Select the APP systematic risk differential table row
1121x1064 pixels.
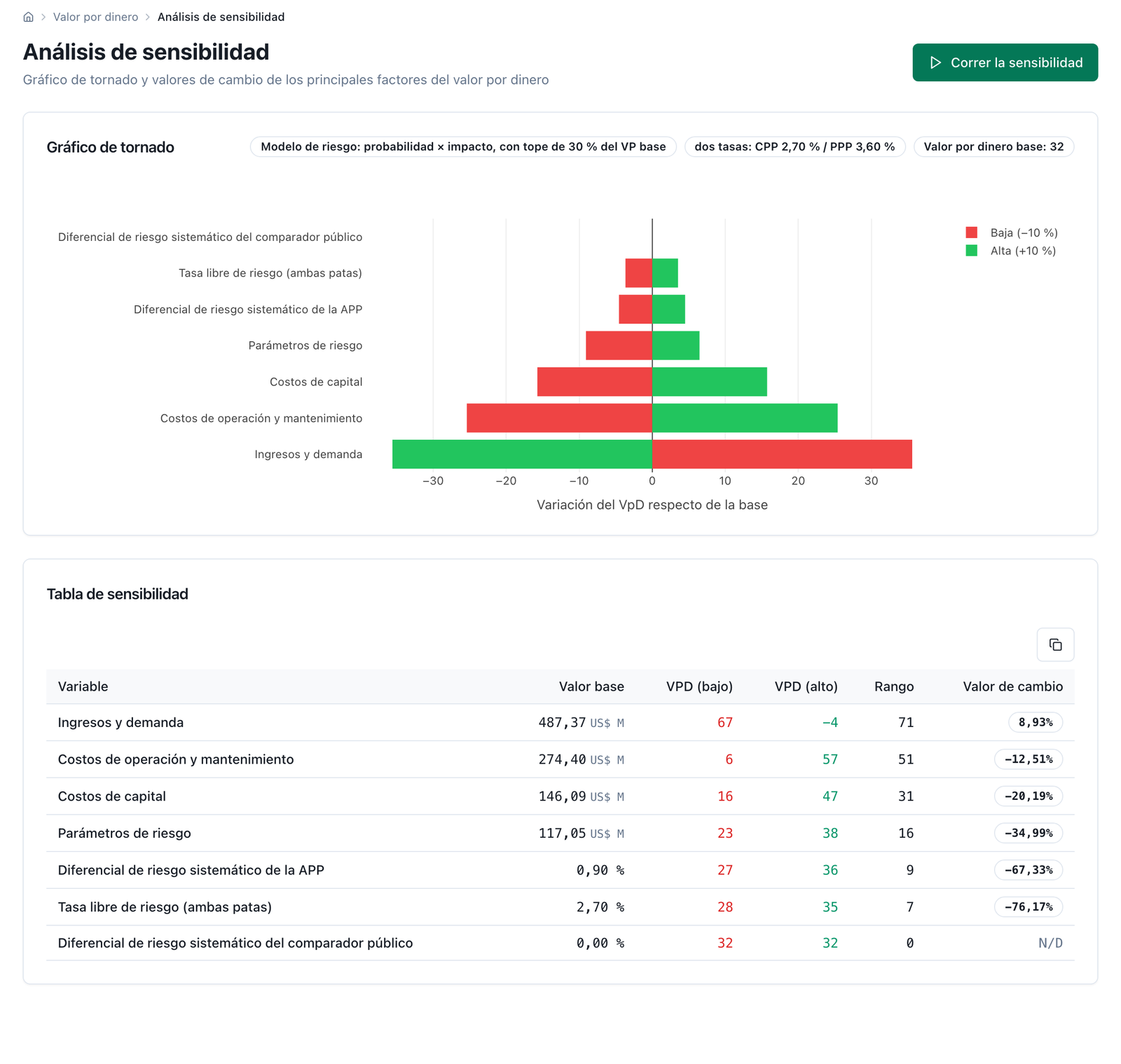(x=191, y=870)
